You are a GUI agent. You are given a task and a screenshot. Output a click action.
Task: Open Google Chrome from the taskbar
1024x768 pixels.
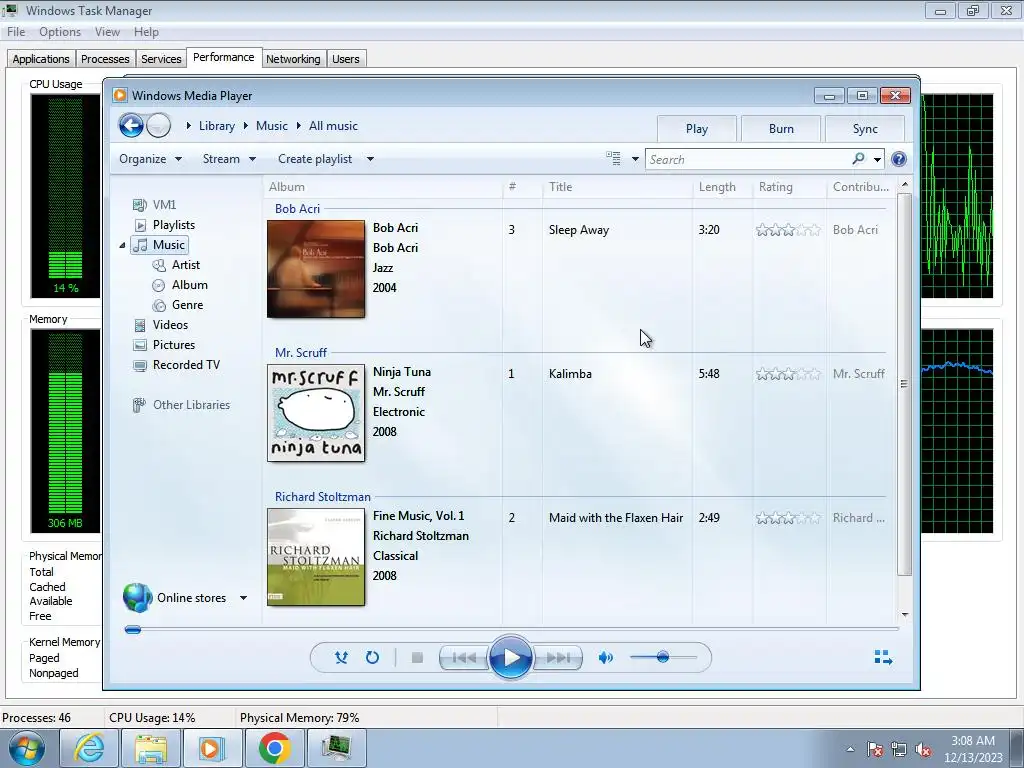coord(274,748)
